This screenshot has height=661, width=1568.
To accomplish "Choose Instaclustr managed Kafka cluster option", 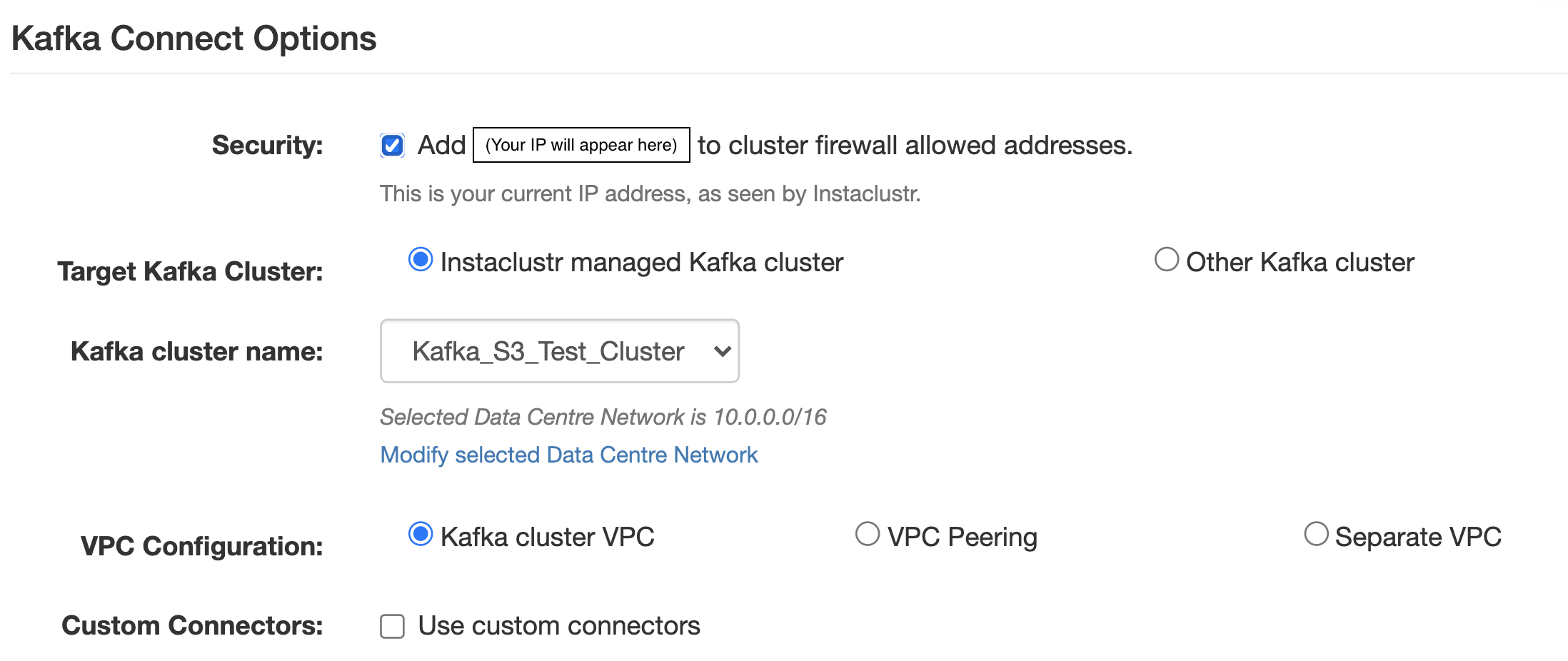I will point(421,259).
